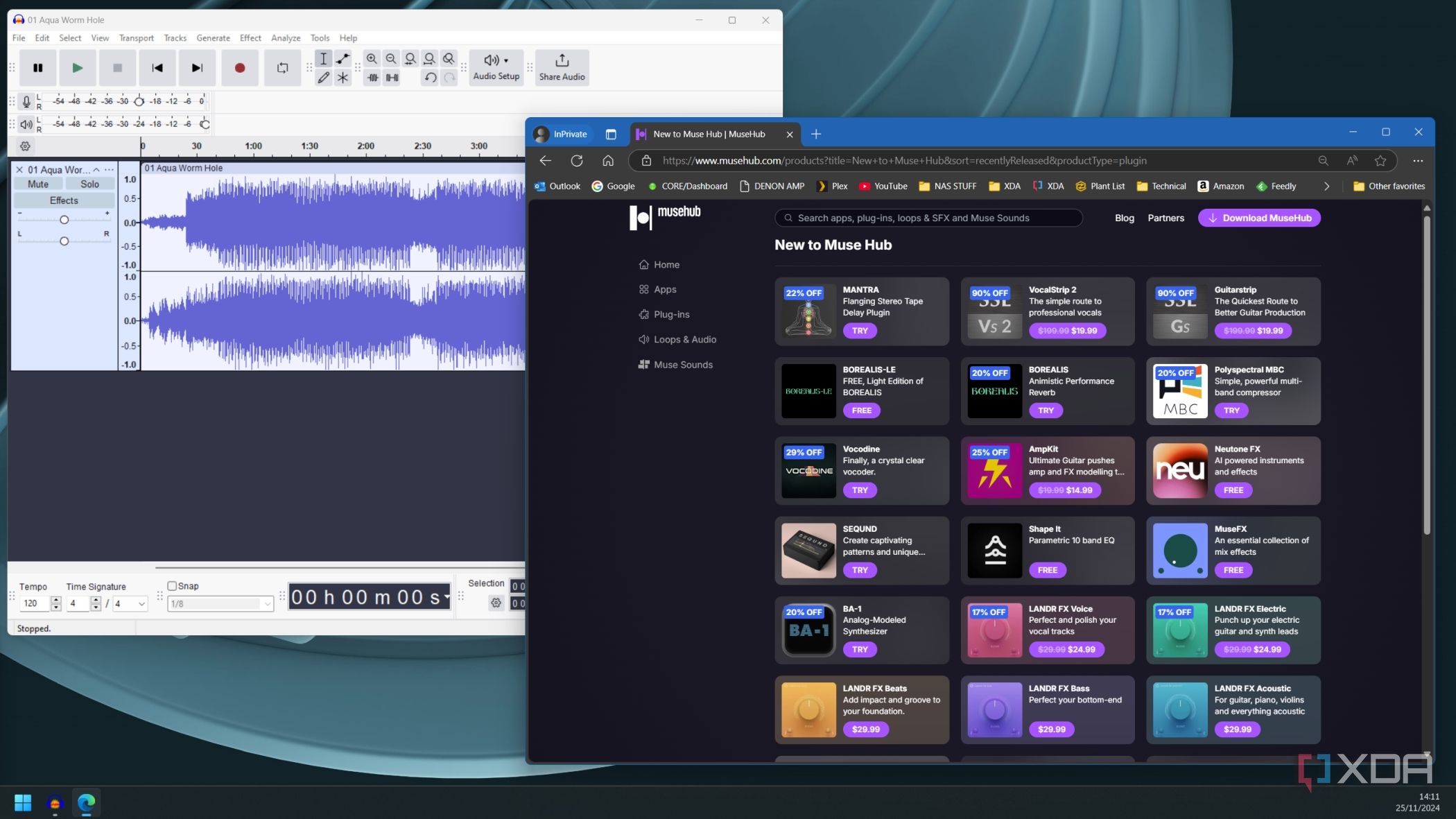Image resolution: width=1456 pixels, height=819 pixels.
Task: Click the Download MuseHub button
Action: [x=1259, y=218]
